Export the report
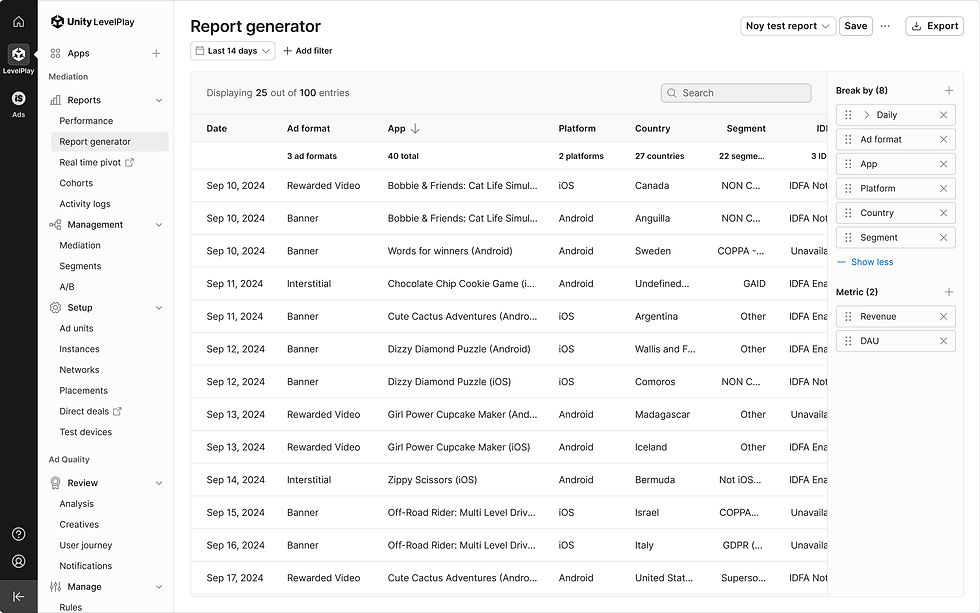The height and width of the screenshot is (613, 980). tap(934, 26)
